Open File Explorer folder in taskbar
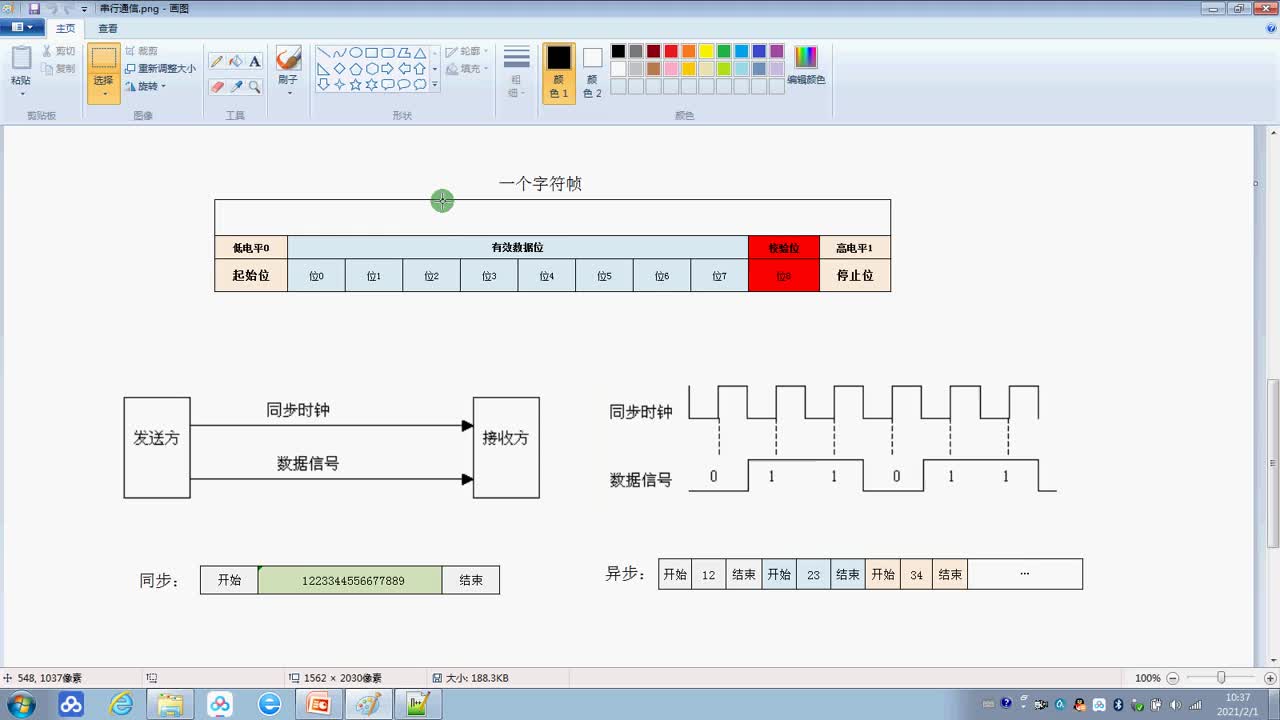Viewport: 1280px width, 720px height. pos(171,705)
